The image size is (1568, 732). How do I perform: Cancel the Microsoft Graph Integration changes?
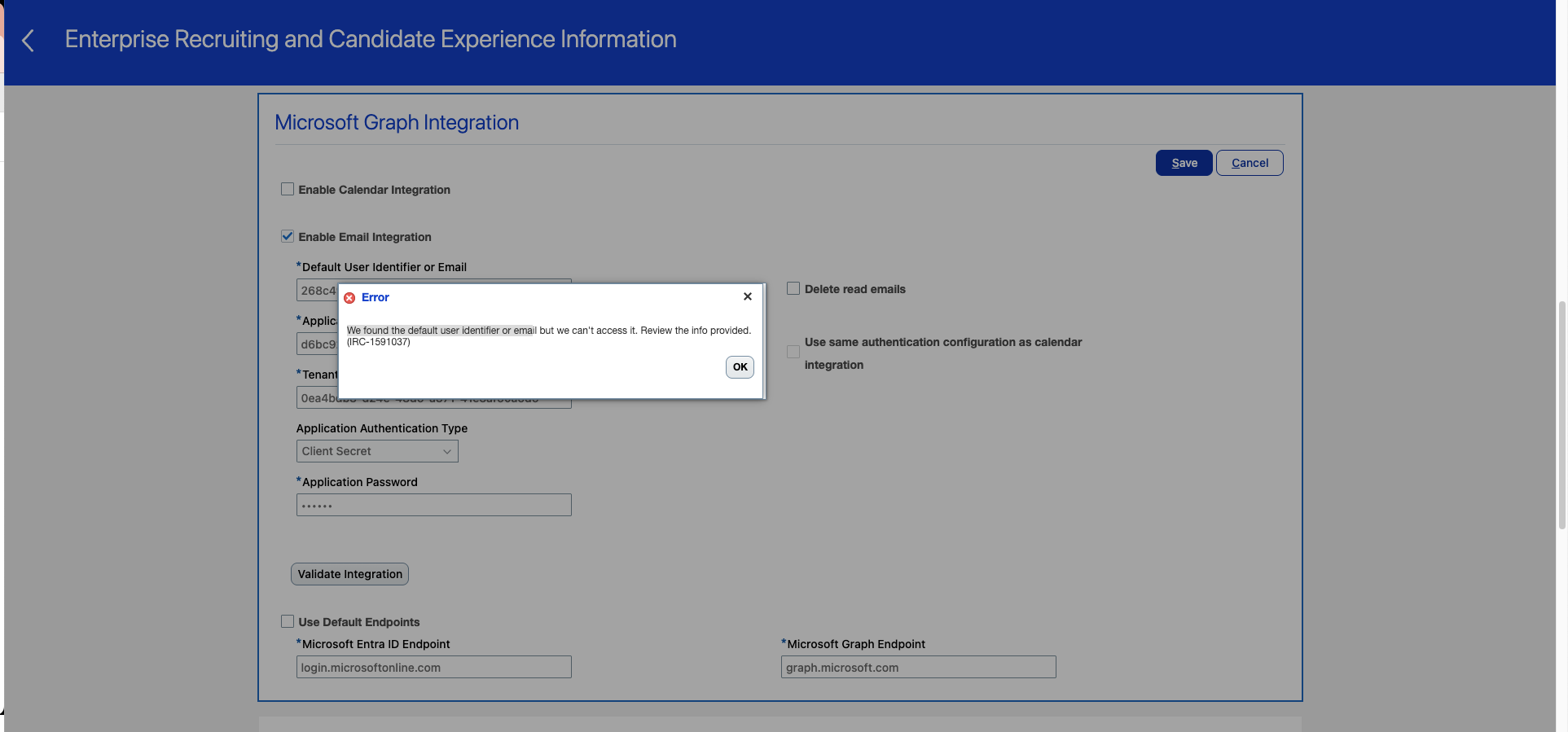1250,163
